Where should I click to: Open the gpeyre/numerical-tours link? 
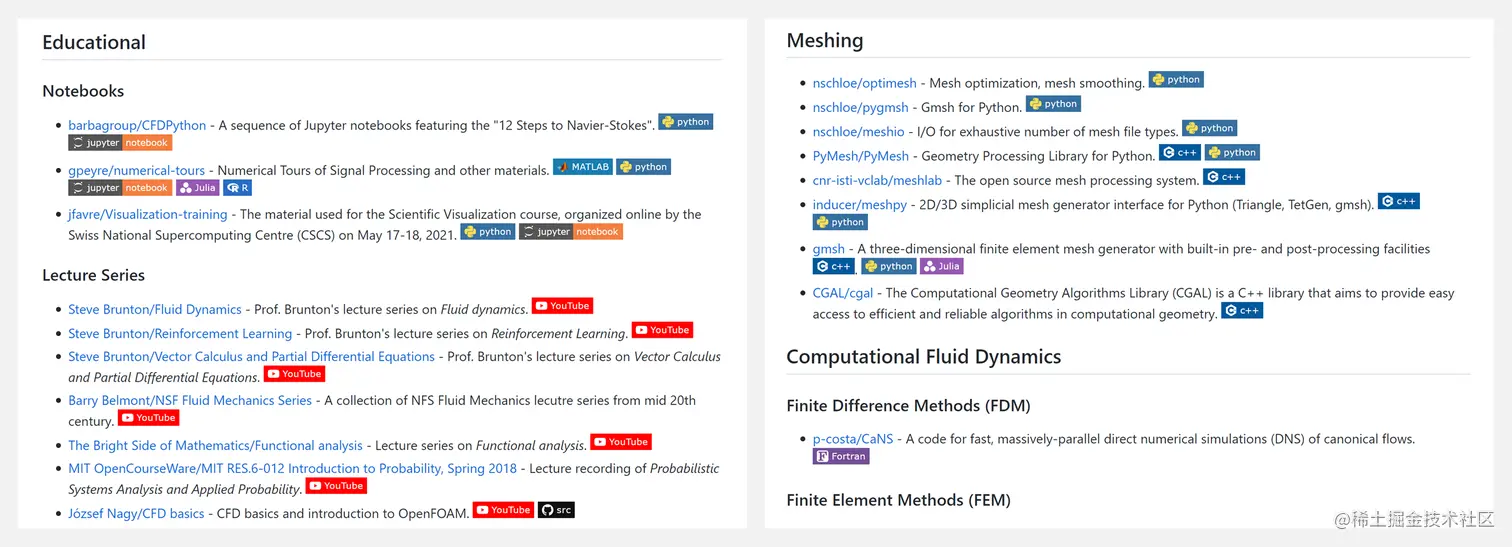pyautogui.click(x=136, y=171)
